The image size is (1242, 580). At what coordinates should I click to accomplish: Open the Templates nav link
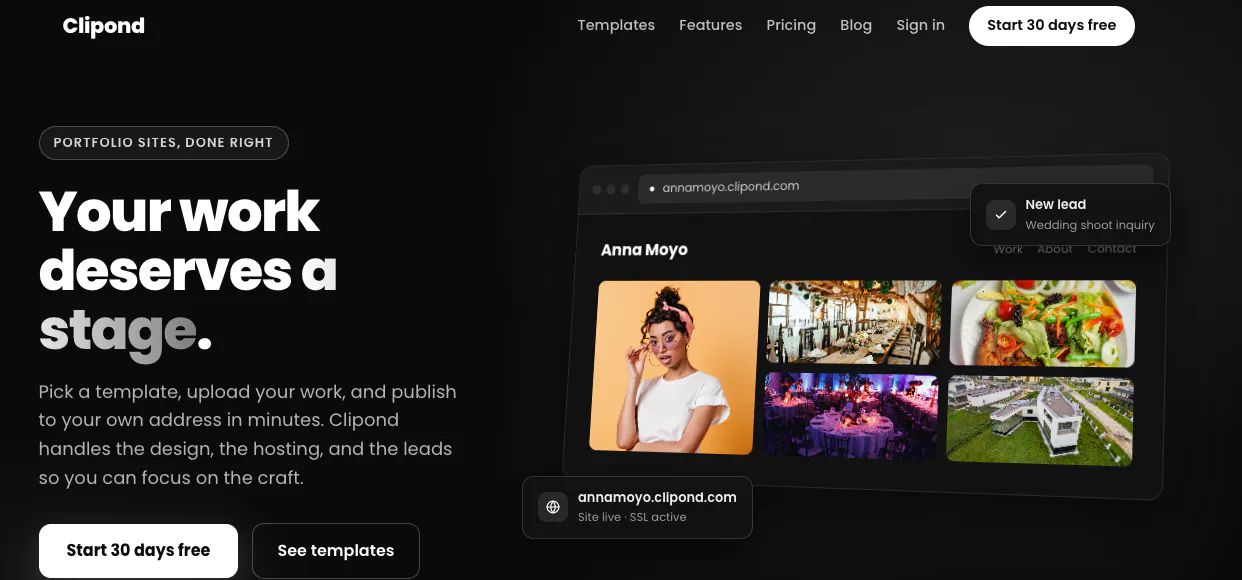click(616, 25)
